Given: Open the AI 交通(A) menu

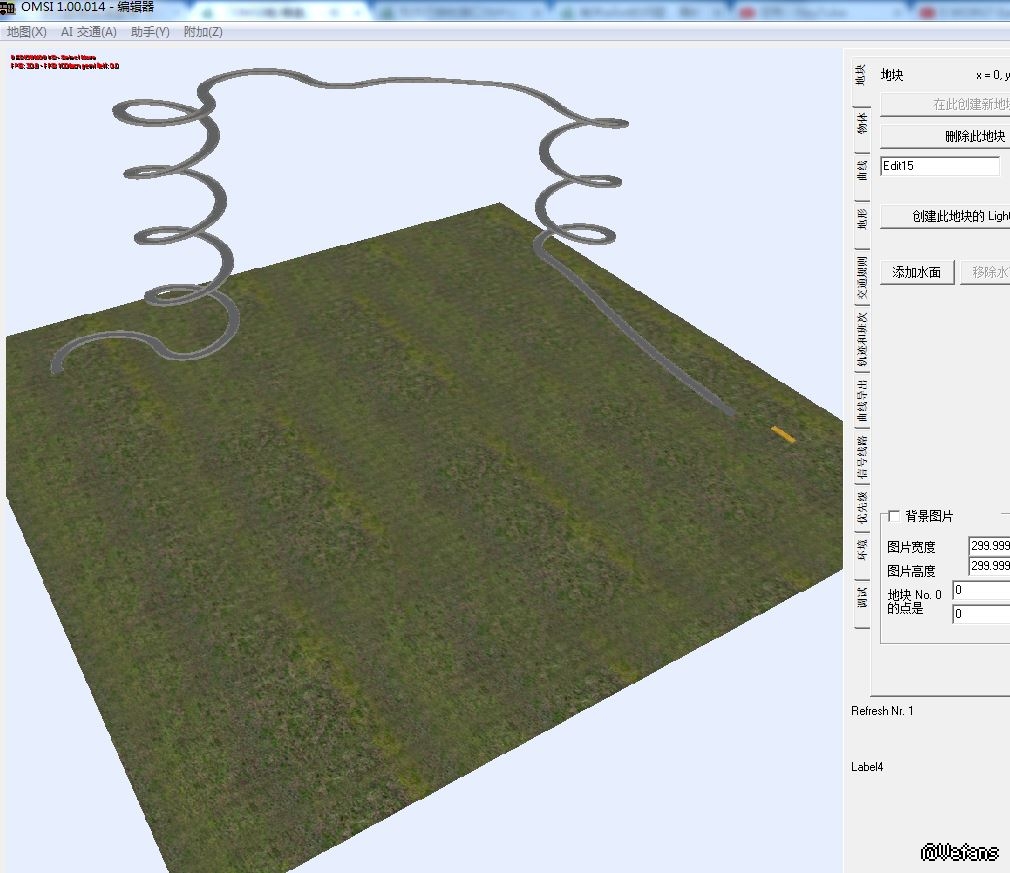Looking at the screenshot, I should (89, 32).
